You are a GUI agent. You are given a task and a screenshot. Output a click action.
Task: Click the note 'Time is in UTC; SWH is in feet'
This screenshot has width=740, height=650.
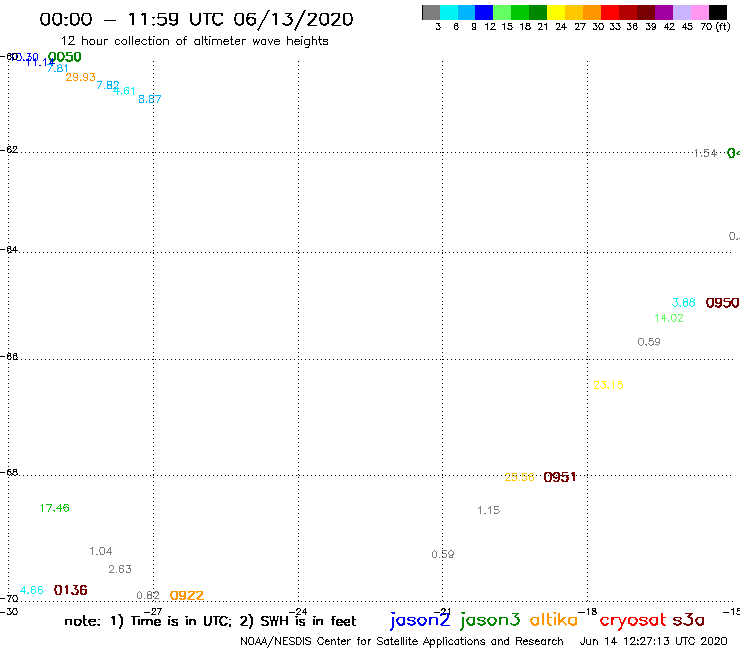(x=210, y=621)
